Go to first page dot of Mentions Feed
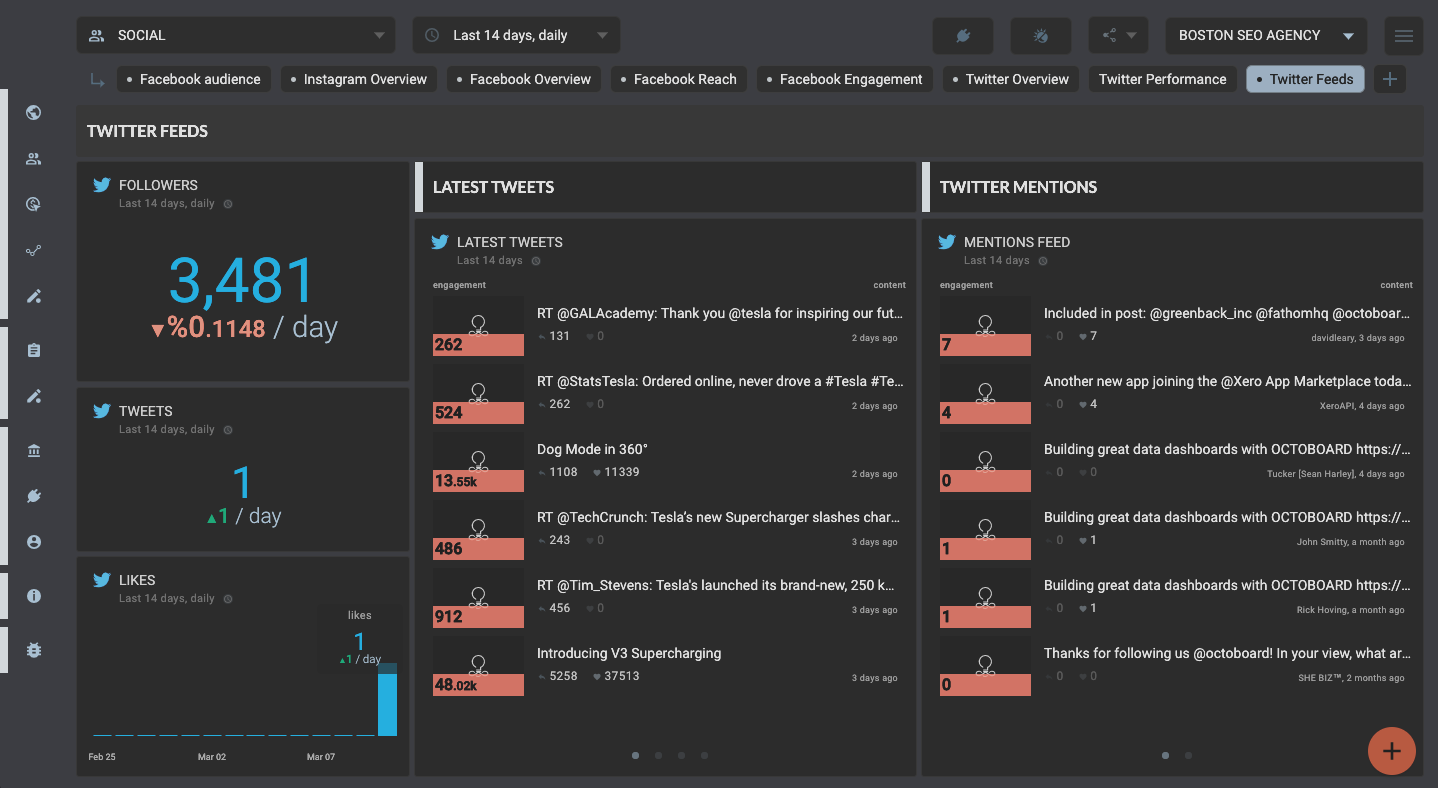Viewport: 1438px width, 788px height. point(1166,756)
